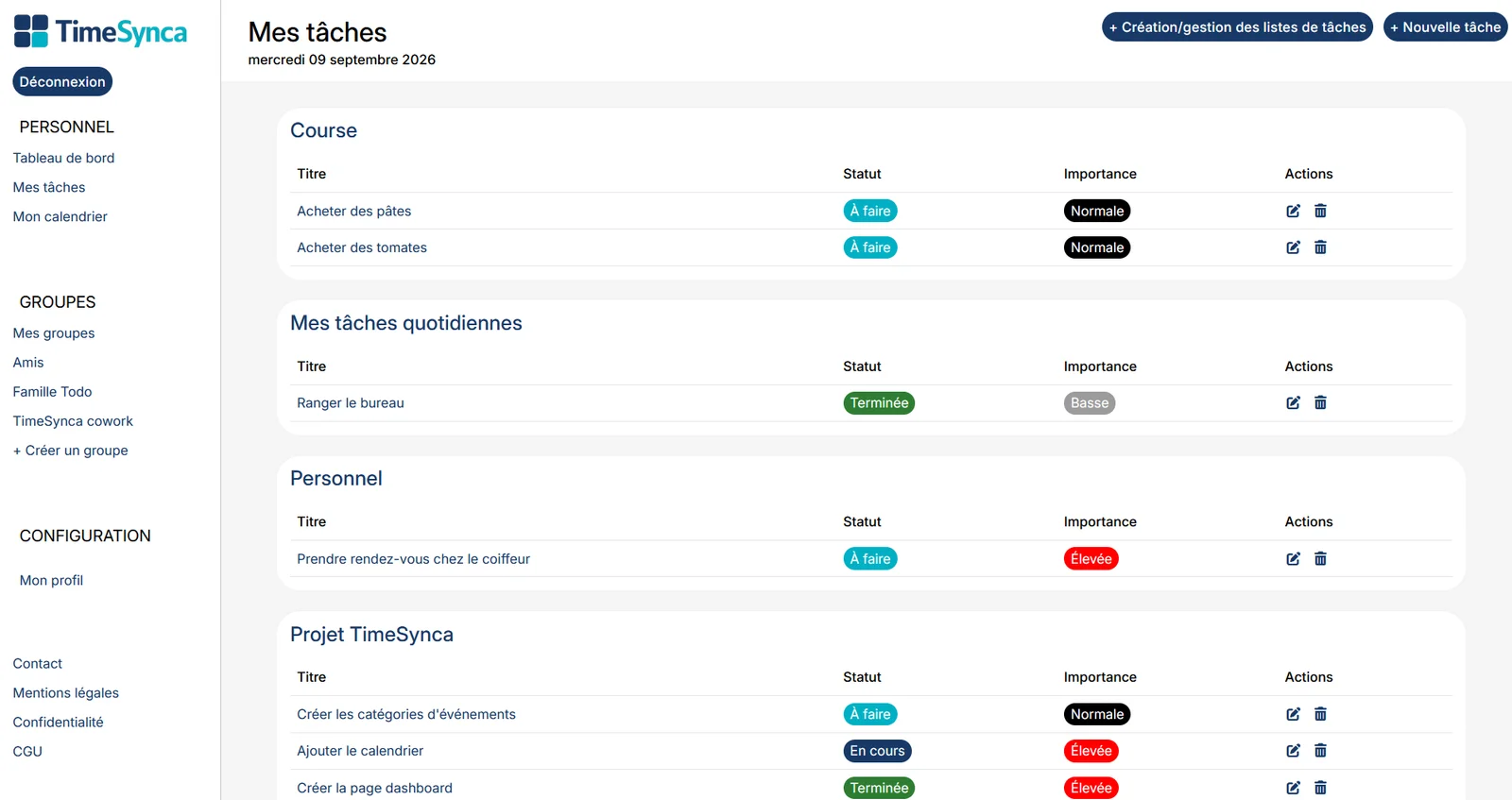Image resolution: width=1512 pixels, height=800 pixels.
Task: Delete the 'Acheter des pâtes' task
Action: pyautogui.click(x=1320, y=211)
